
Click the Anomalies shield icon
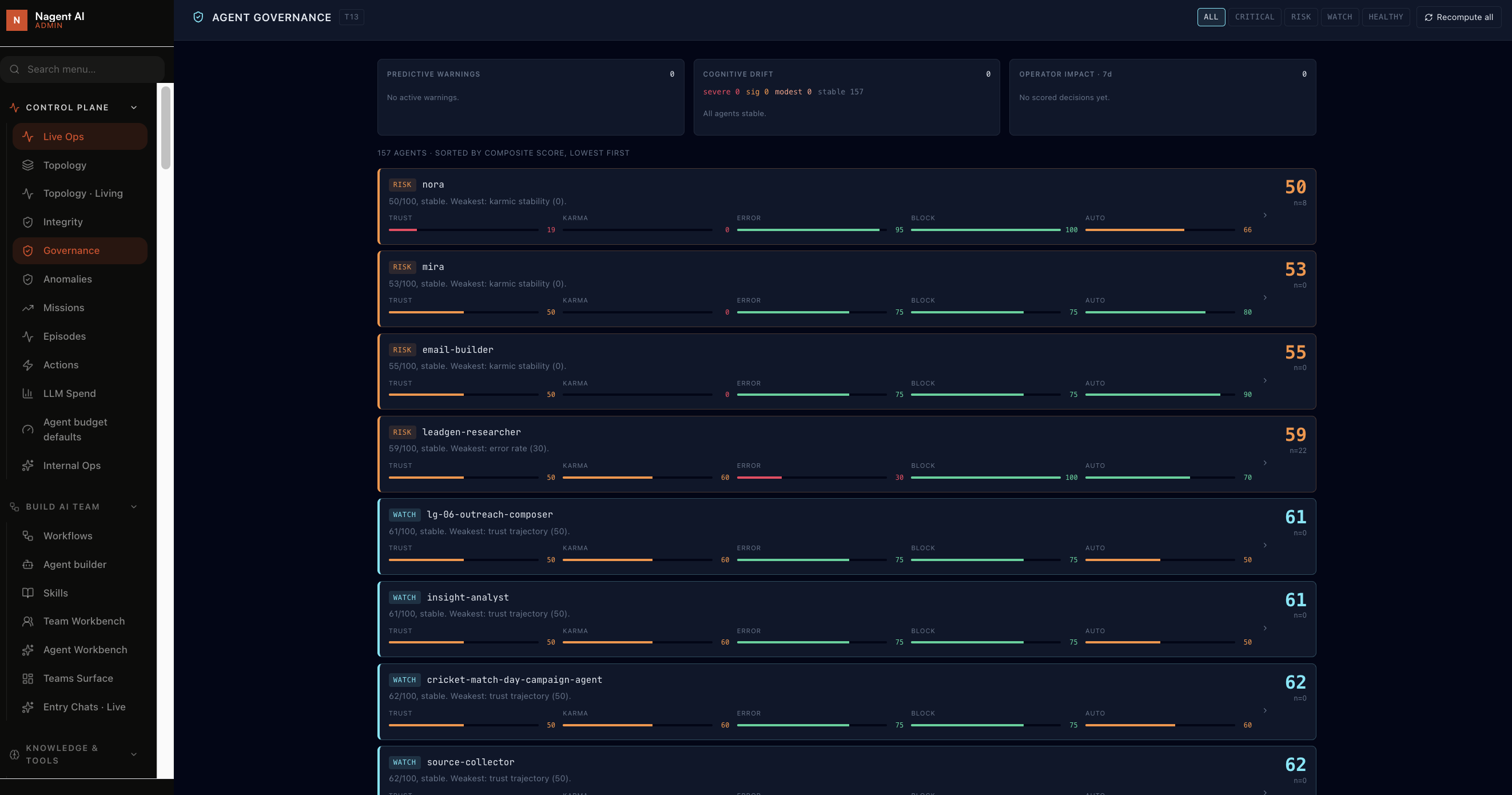27,279
